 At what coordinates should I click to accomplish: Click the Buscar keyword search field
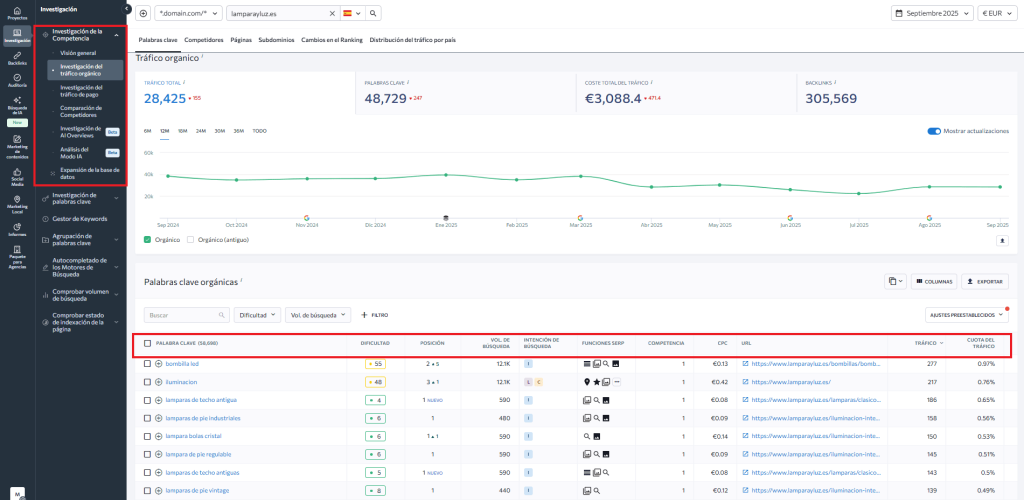[x=187, y=315]
